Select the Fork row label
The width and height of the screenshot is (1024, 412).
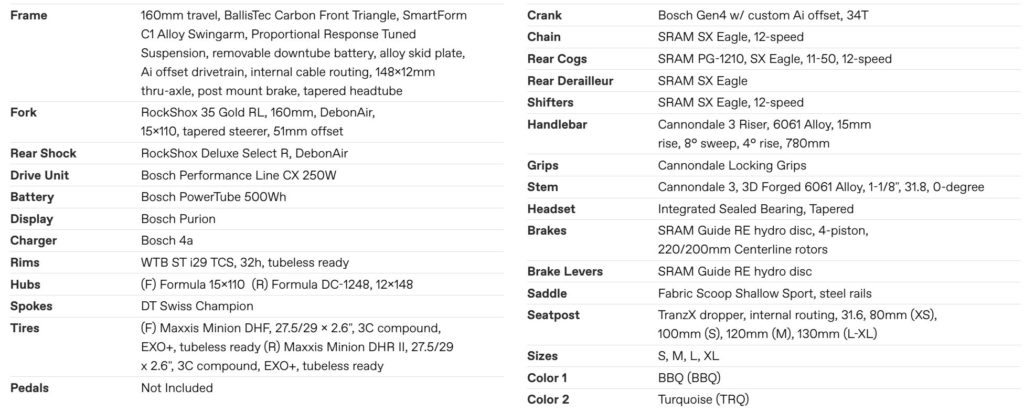24,113
